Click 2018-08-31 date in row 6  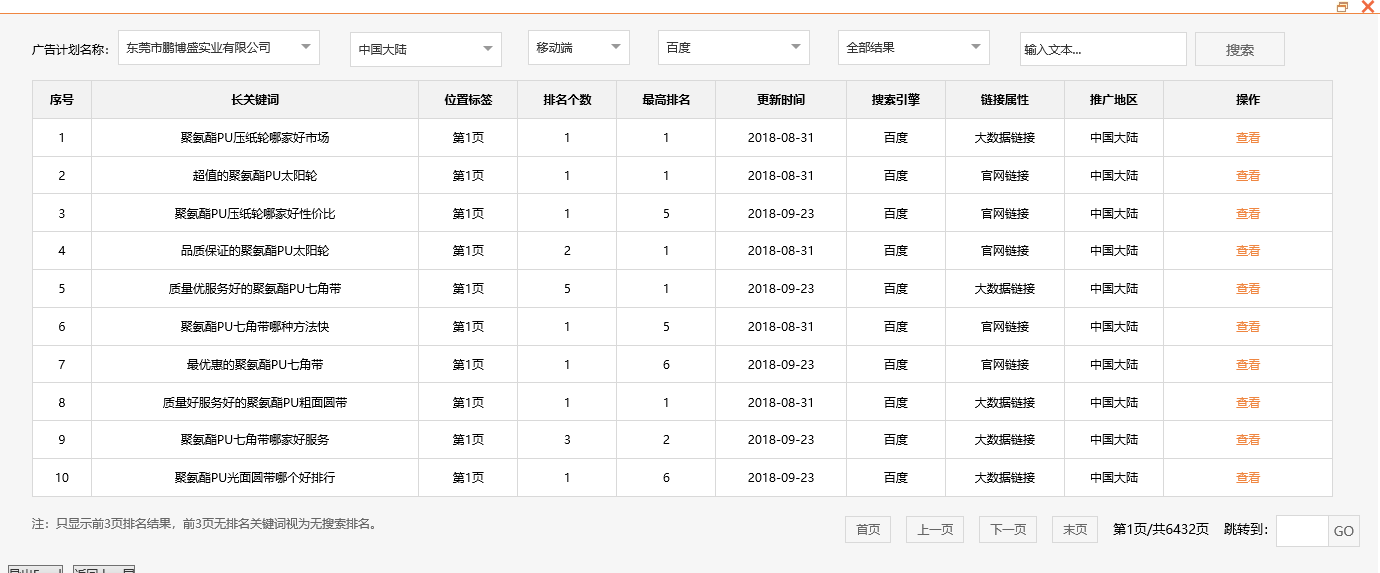click(x=781, y=327)
